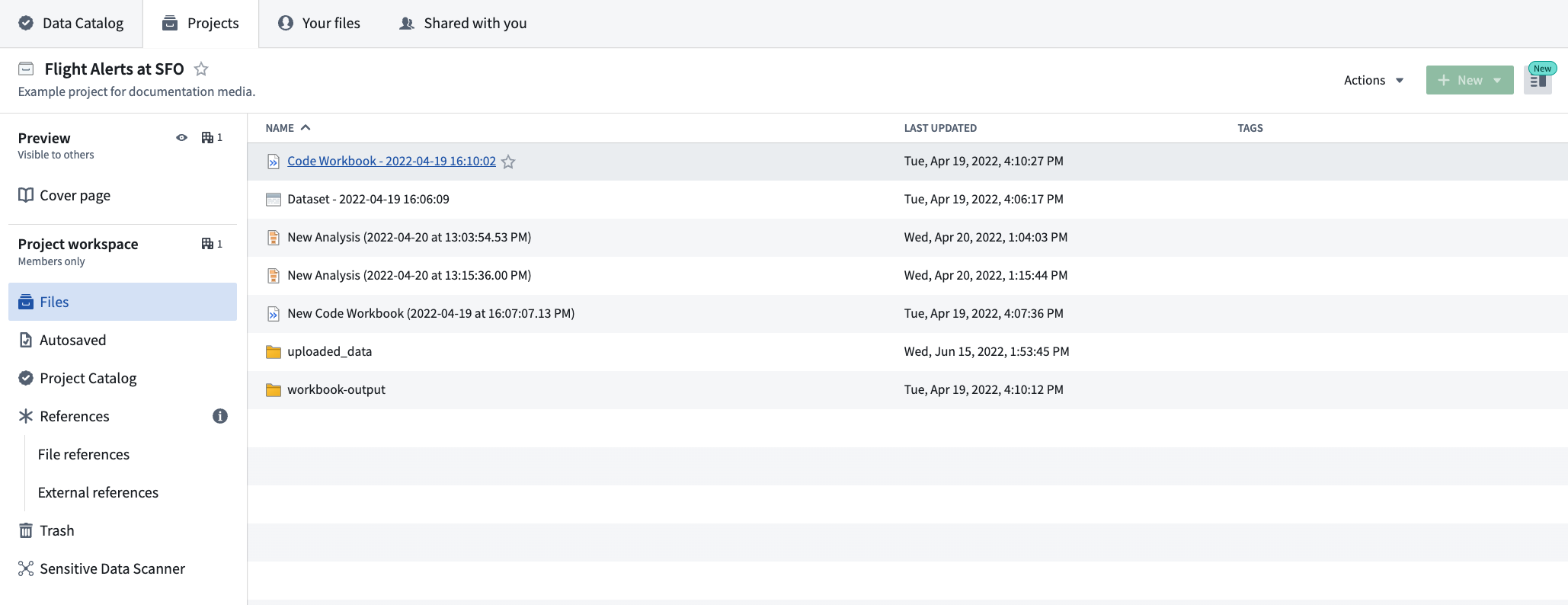Click timestamp Tue, Apr 19, 2022, 4:06:17 PM
1568x605 pixels.
984,200
